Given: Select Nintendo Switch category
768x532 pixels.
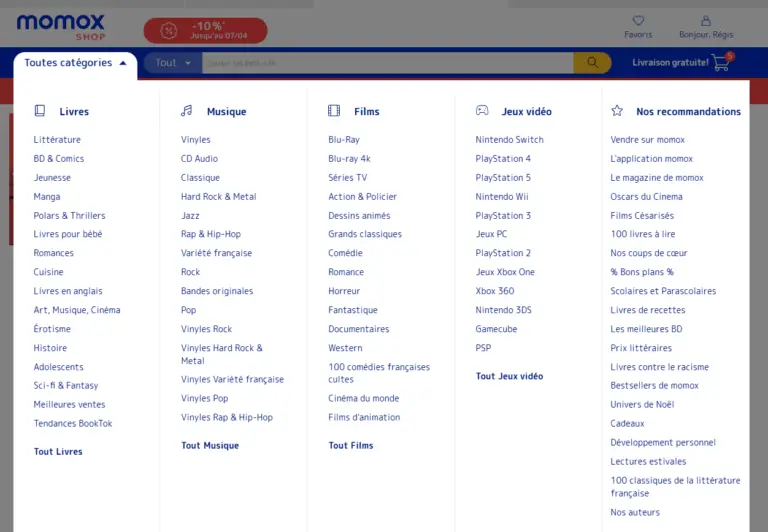Looking at the screenshot, I should pyautogui.click(x=509, y=140).
